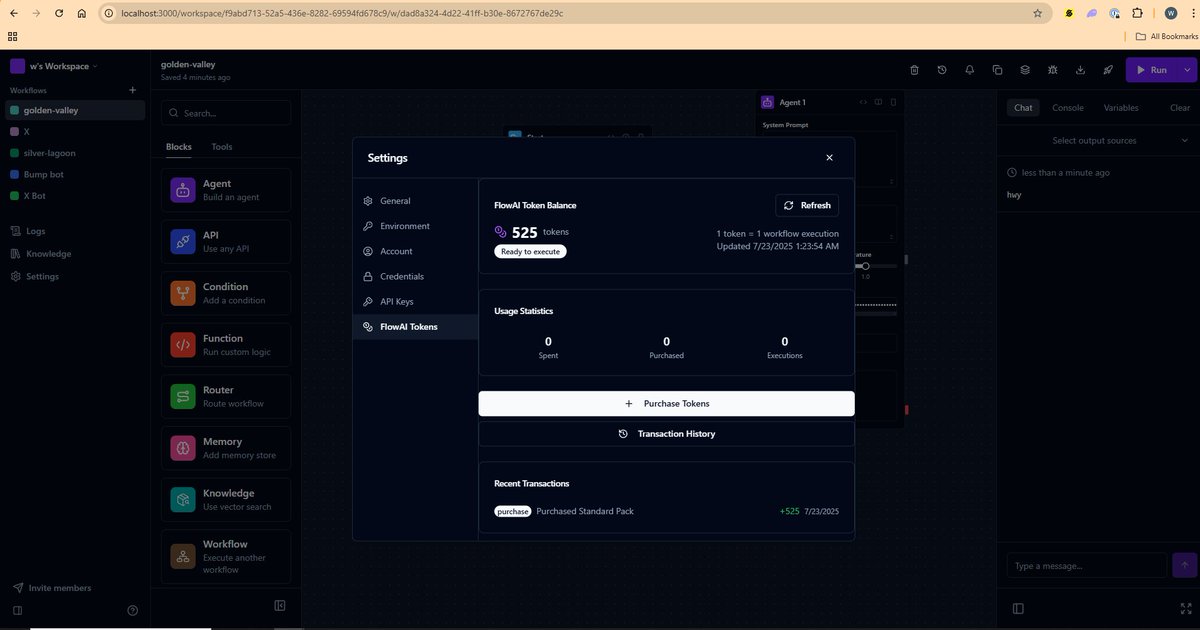Open Knowledge in the sidebar
Screen dimensions: 1200x630
[75, 254]
